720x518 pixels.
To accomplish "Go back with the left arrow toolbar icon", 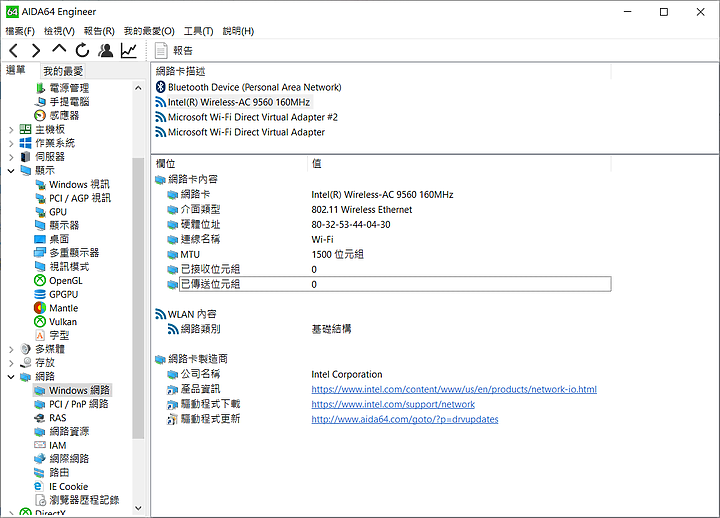I will (14, 50).
